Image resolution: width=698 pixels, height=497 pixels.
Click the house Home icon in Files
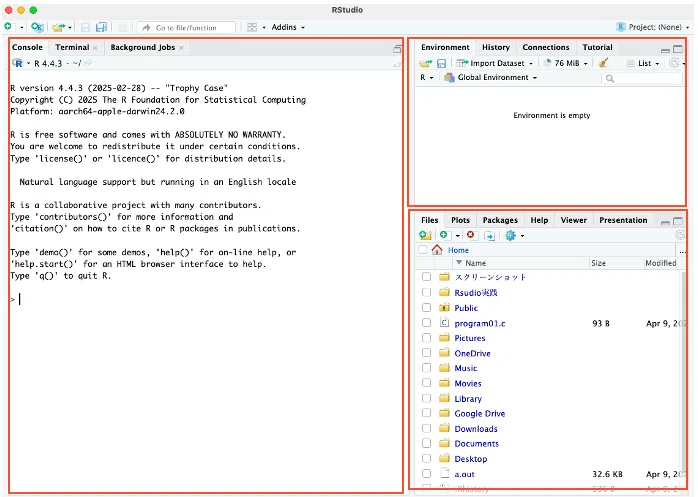coord(437,250)
